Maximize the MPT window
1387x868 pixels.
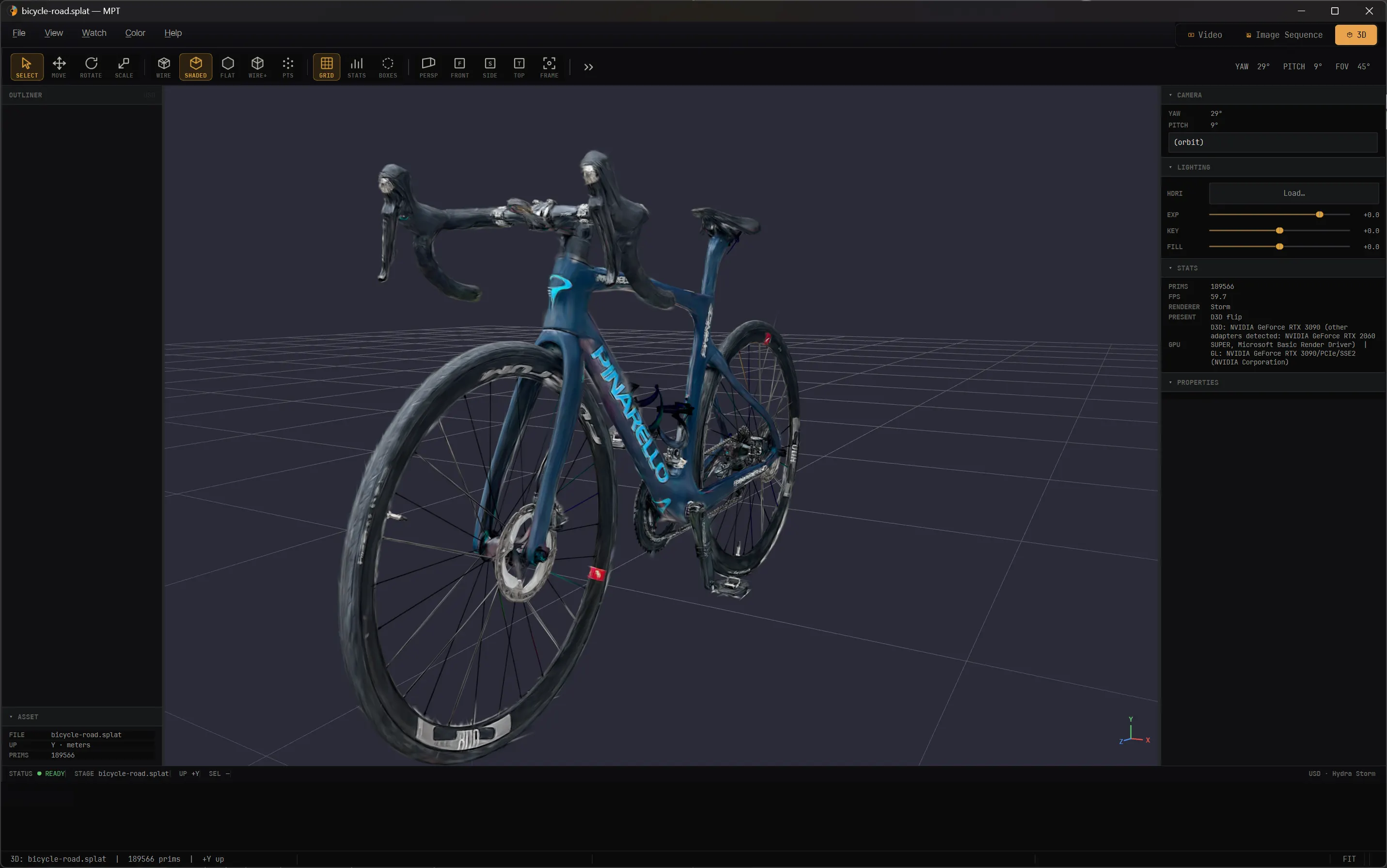1335,11
